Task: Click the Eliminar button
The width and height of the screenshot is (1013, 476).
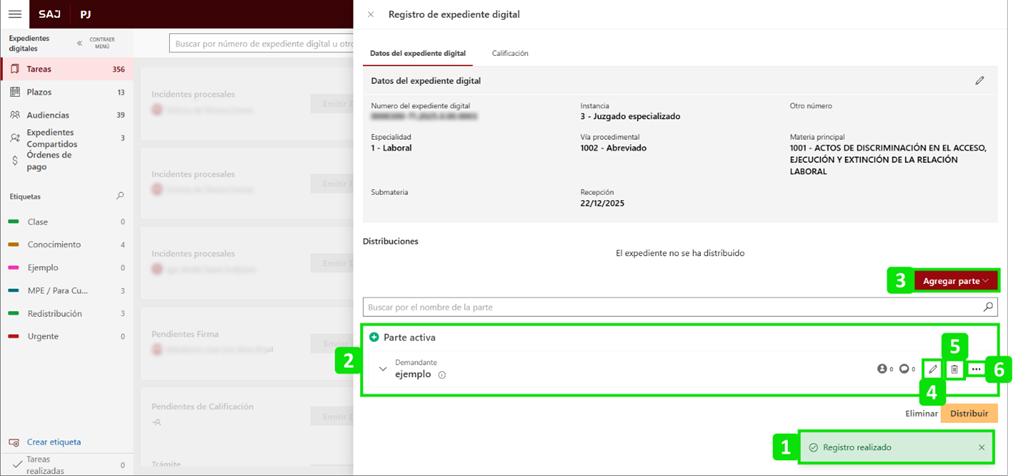Action: [x=921, y=413]
